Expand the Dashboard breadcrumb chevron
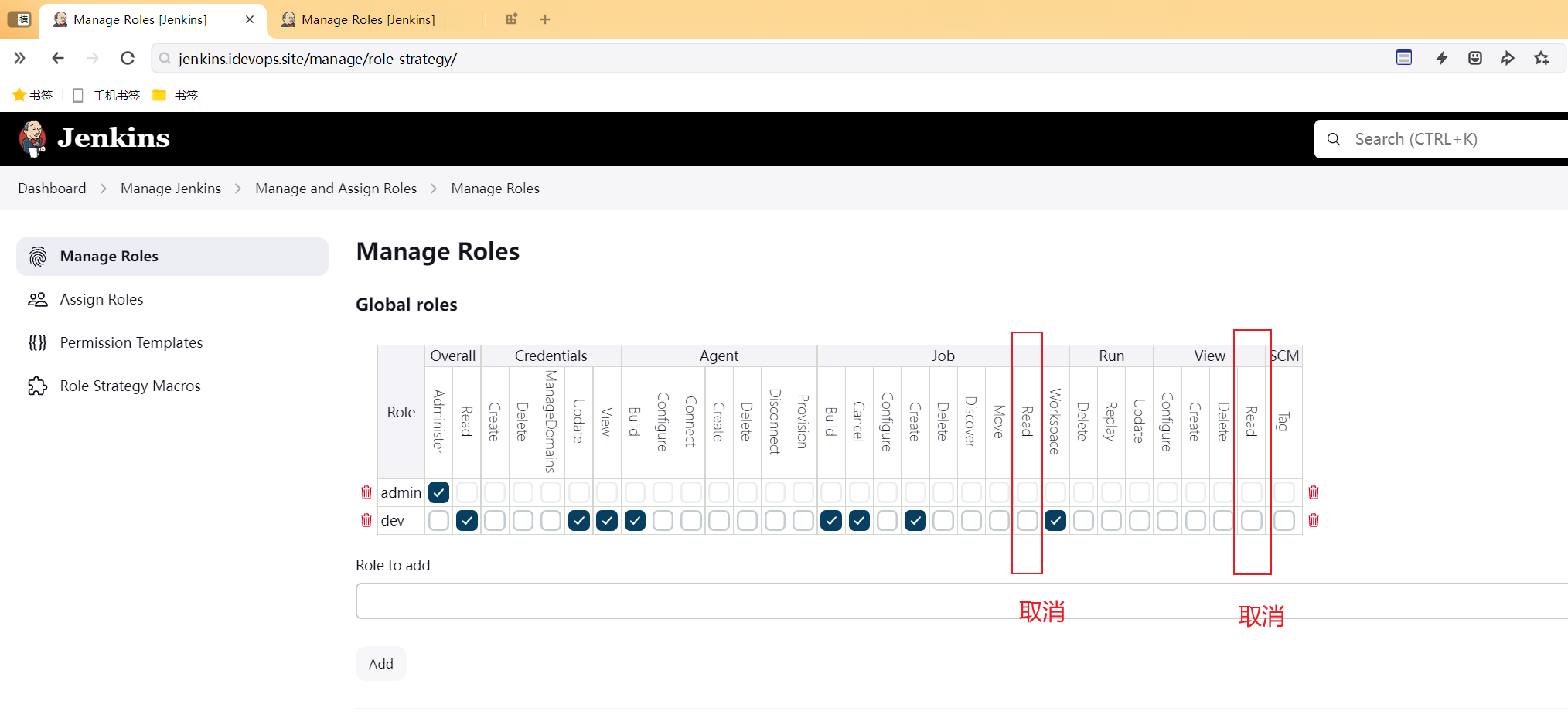Image resolution: width=1568 pixels, height=718 pixels. 104,189
